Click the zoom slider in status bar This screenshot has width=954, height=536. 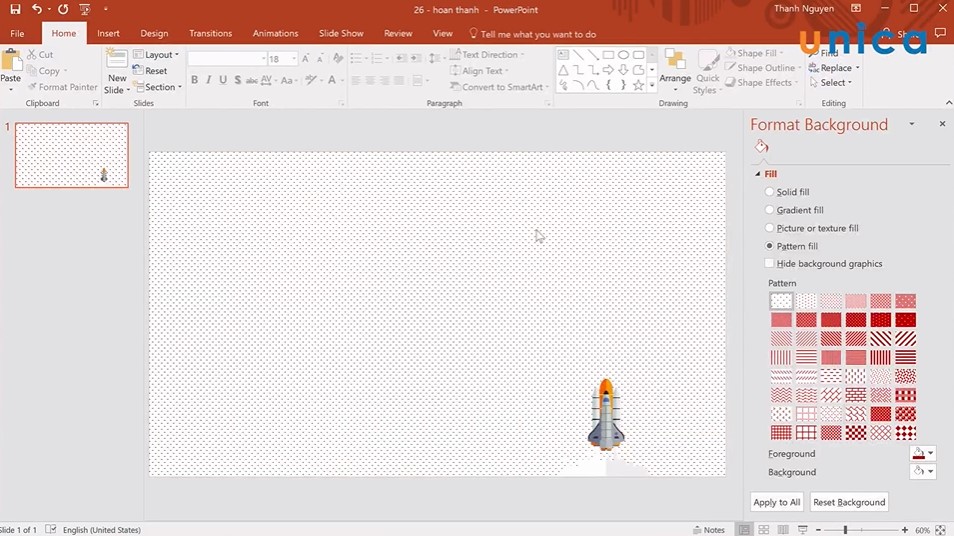[x=845, y=530]
